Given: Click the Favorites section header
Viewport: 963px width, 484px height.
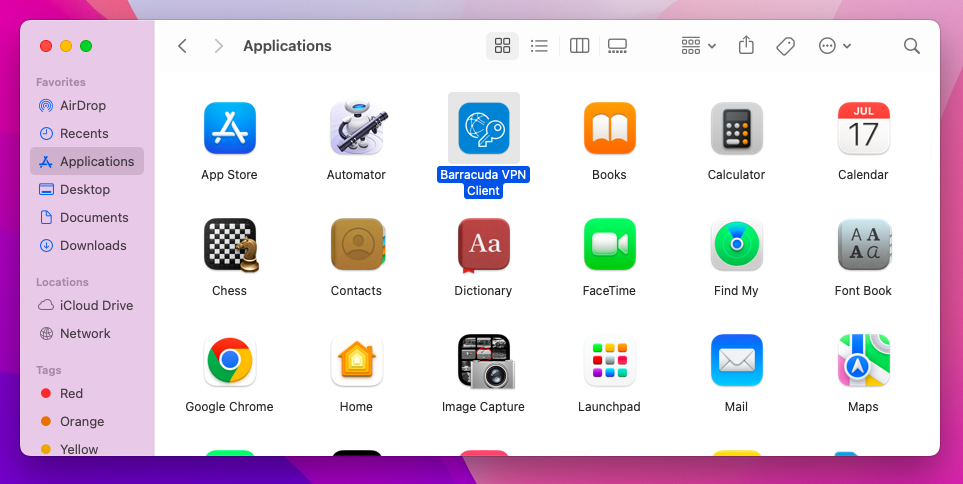Looking at the screenshot, I should pos(61,82).
